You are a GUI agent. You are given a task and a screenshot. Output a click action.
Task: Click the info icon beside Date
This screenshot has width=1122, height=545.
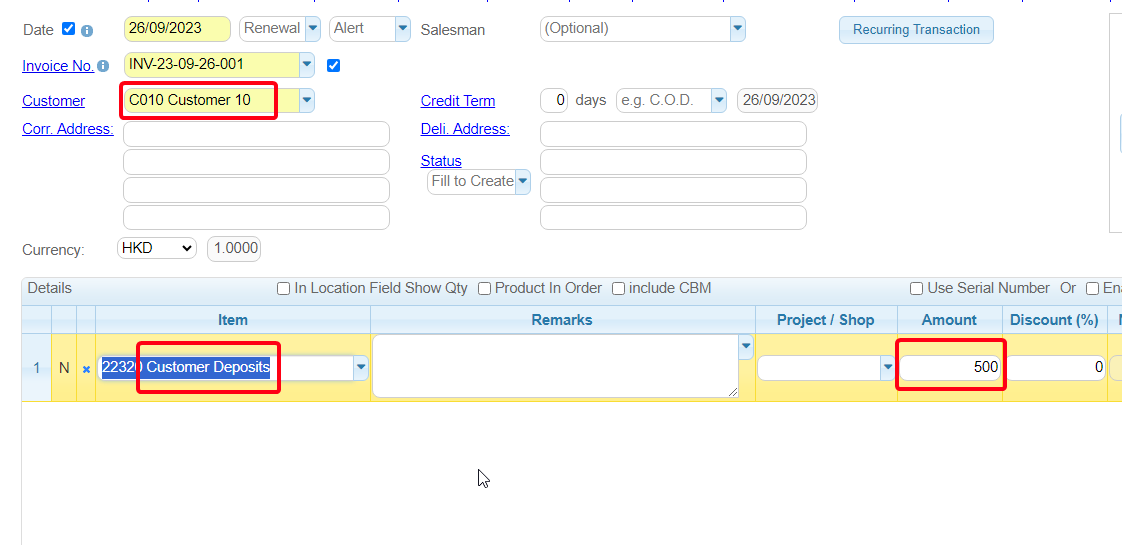pos(87,30)
